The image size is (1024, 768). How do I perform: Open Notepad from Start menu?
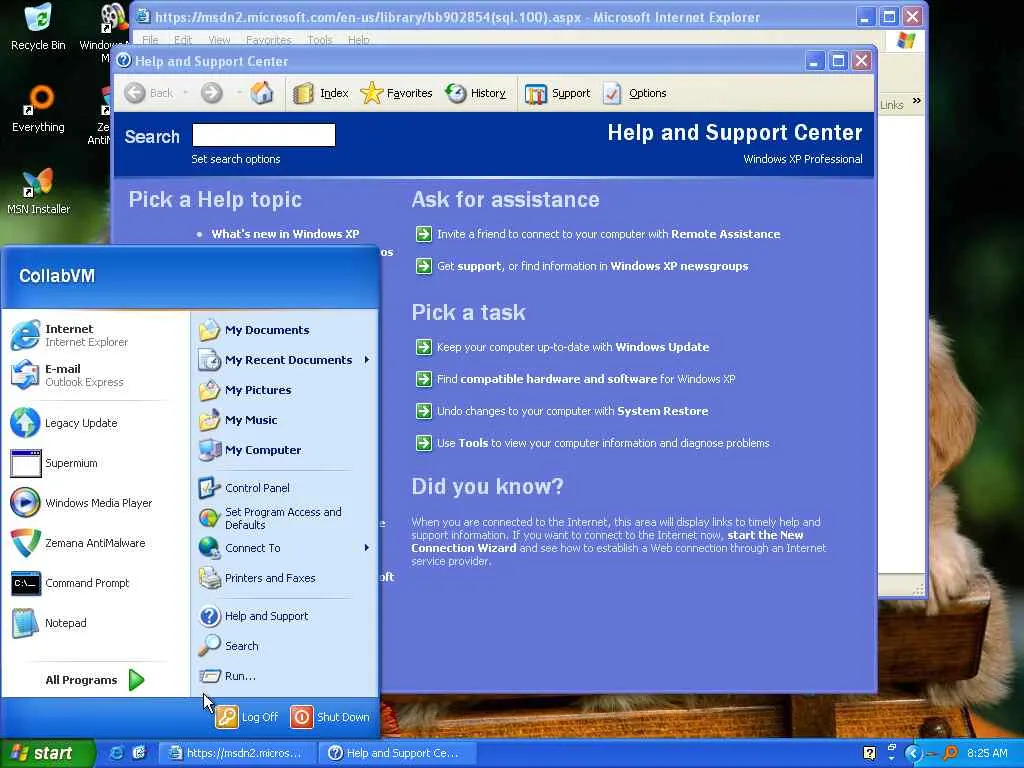(95, 623)
